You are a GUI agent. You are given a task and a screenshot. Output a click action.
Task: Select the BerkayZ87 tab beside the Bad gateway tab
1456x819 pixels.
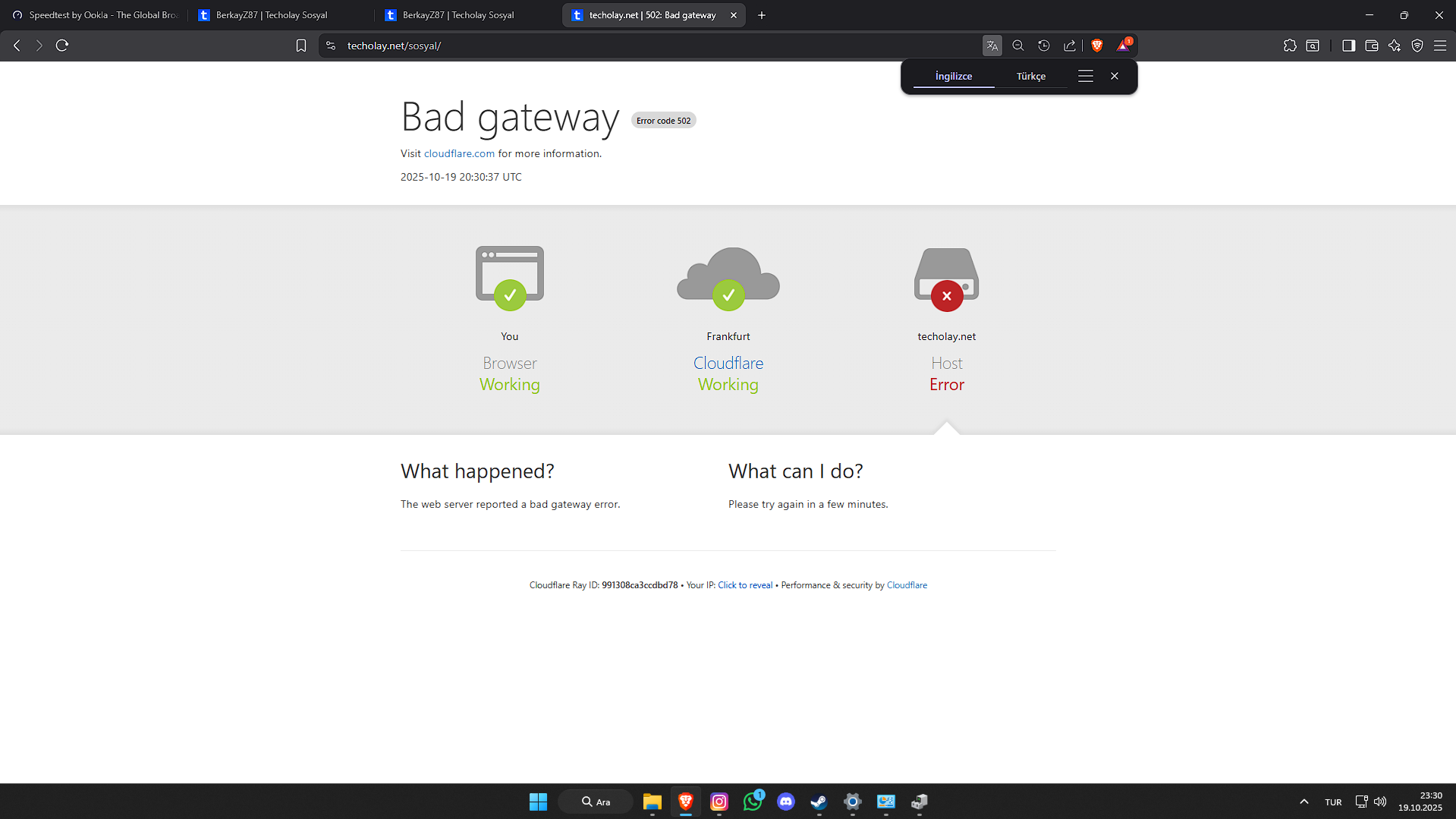coord(467,15)
